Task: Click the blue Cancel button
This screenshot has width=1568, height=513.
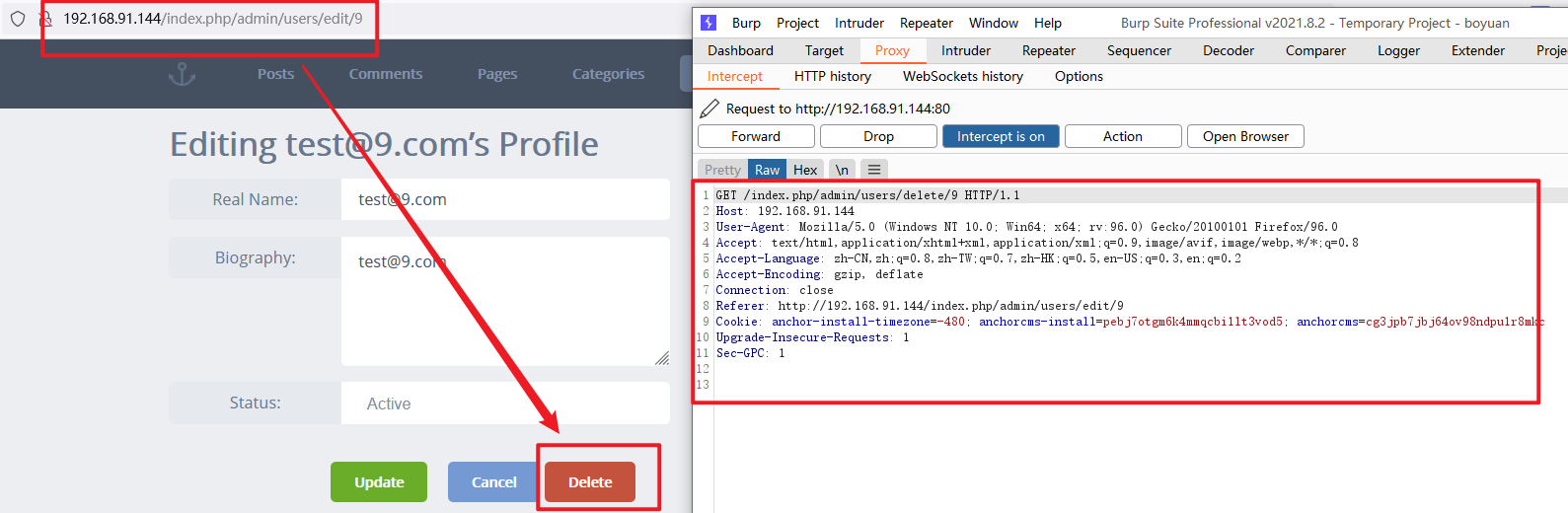Action: tap(494, 482)
